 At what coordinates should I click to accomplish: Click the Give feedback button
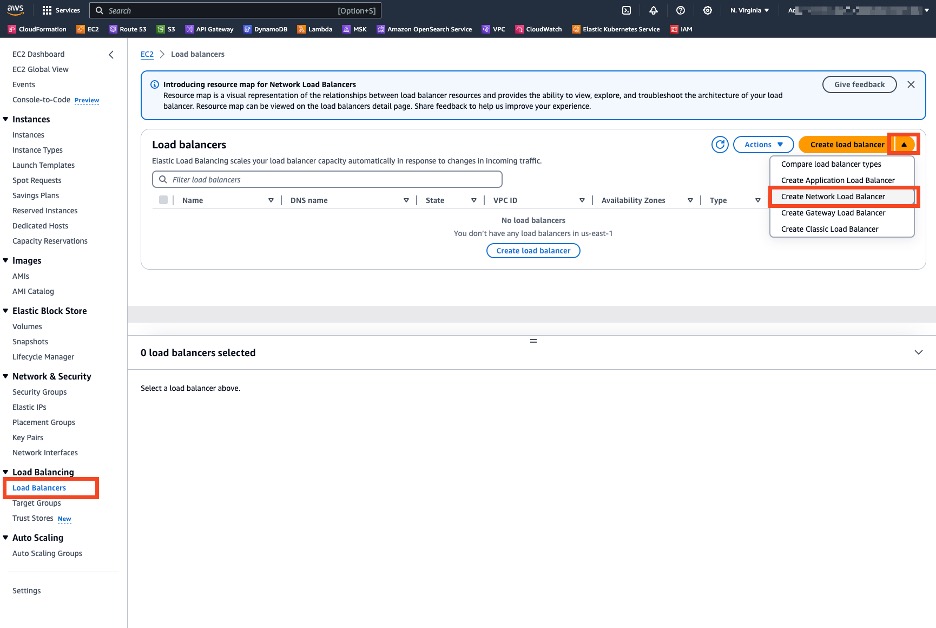pyautogui.click(x=859, y=84)
